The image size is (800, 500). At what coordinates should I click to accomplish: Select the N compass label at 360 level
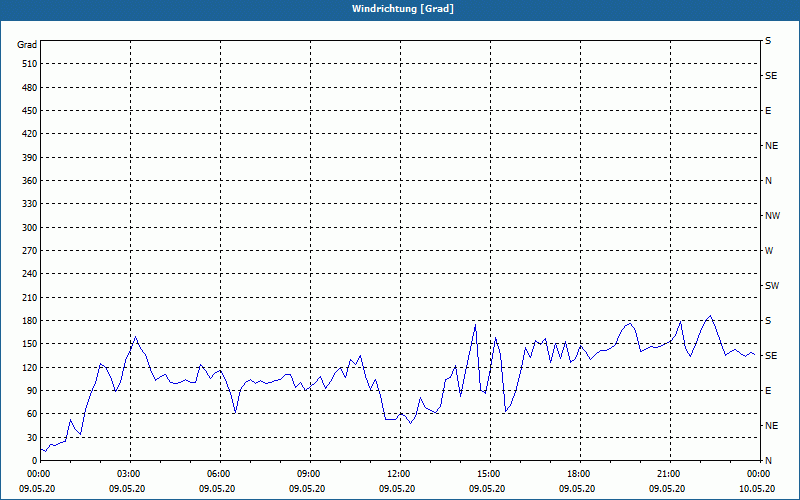[768, 181]
